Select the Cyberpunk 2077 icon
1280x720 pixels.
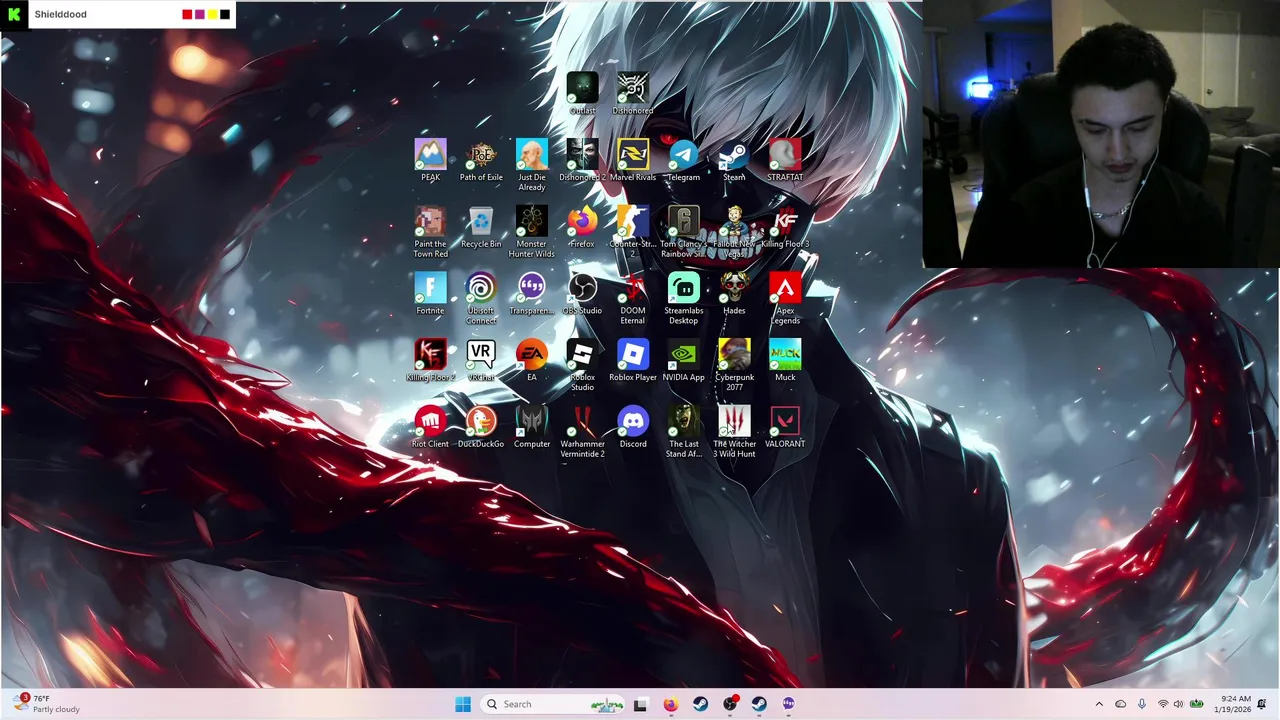734,365
